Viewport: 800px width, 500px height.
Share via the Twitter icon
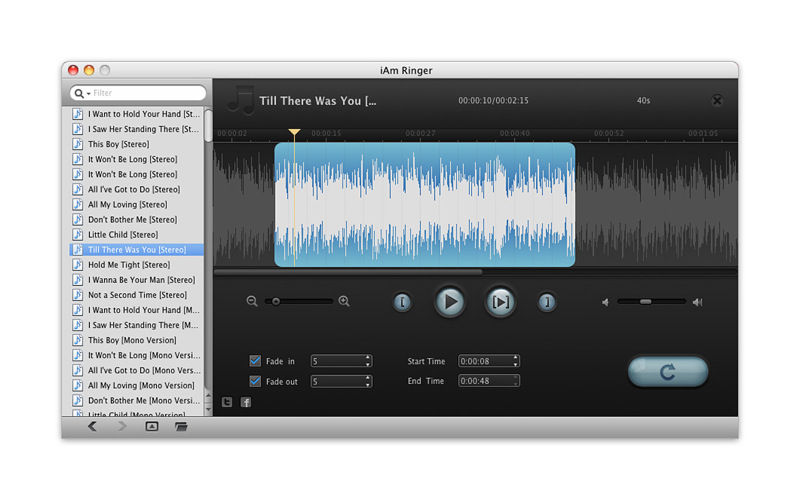(x=227, y=402)
